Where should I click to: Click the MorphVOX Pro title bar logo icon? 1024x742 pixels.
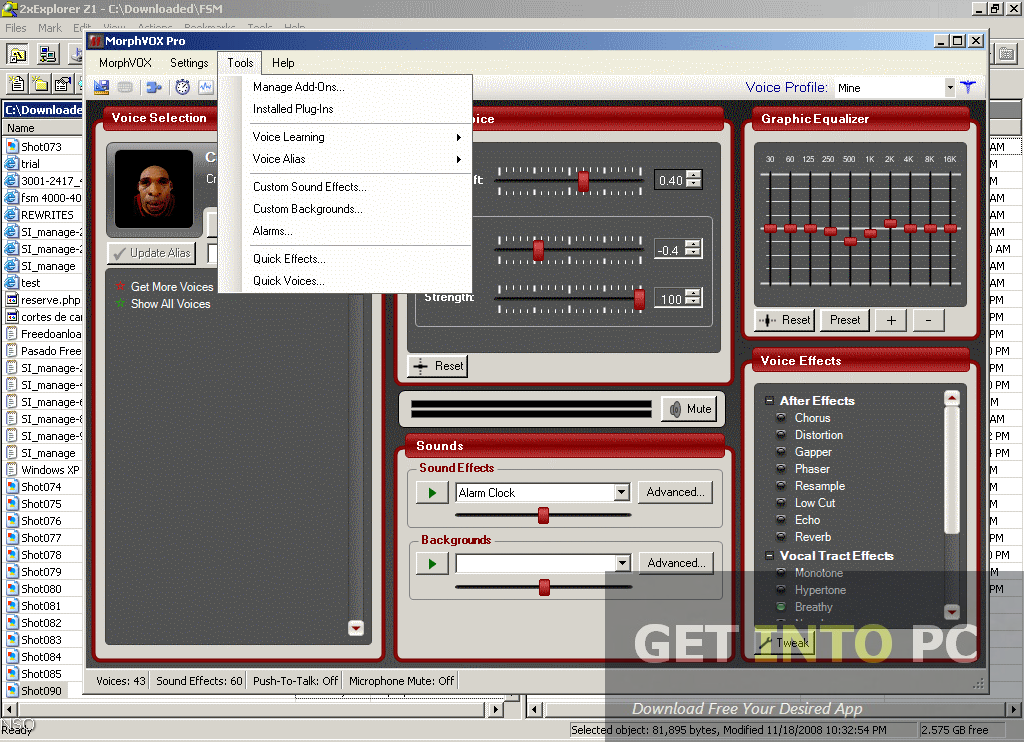click(97, 40)
